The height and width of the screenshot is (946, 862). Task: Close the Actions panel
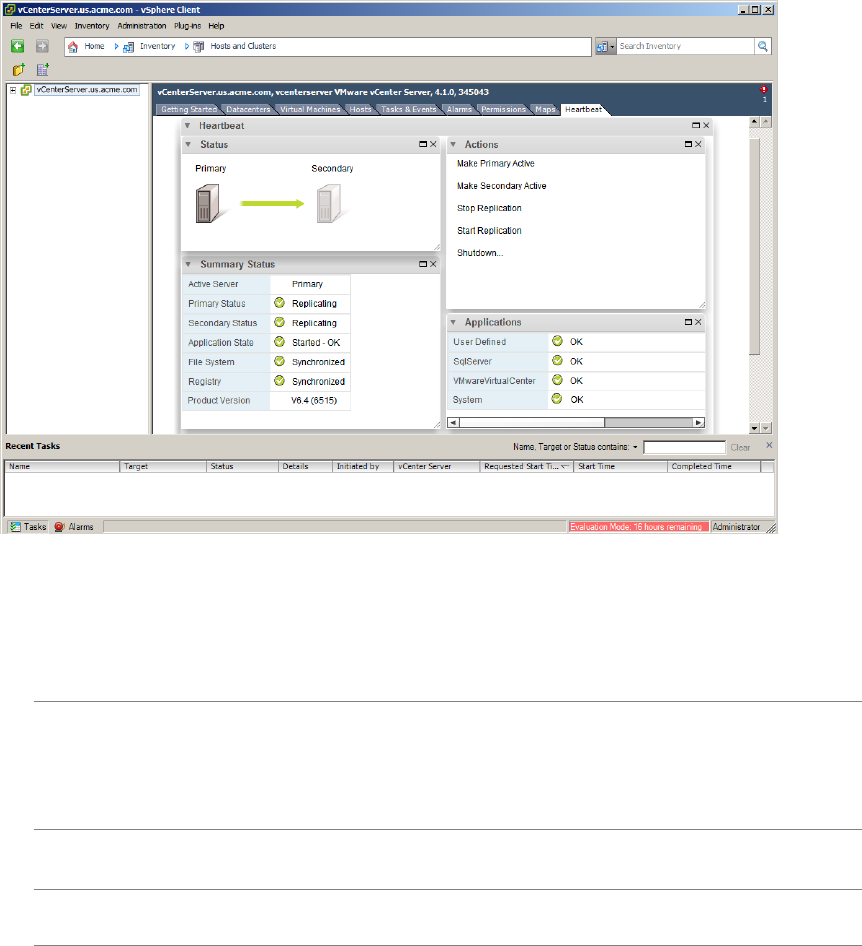click(698, 144)
